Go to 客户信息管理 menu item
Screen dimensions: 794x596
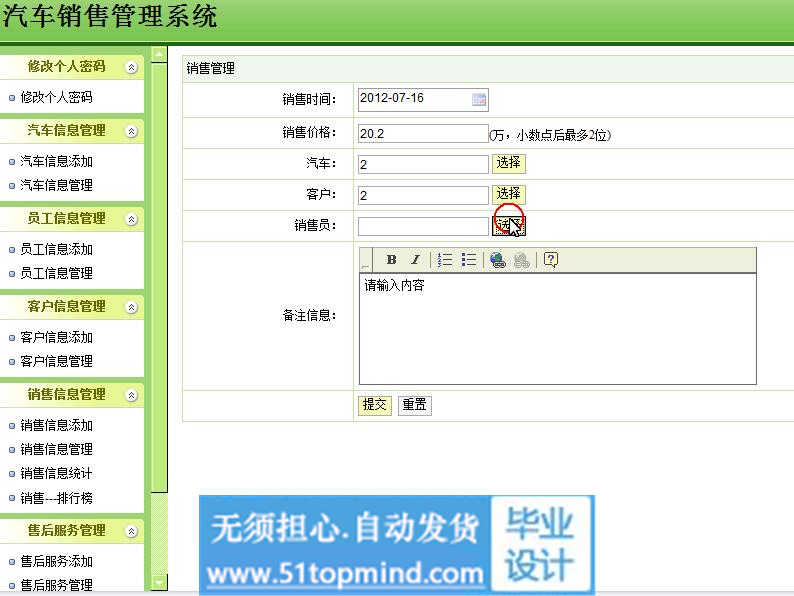pyautogui.click(x=56, y=361)
